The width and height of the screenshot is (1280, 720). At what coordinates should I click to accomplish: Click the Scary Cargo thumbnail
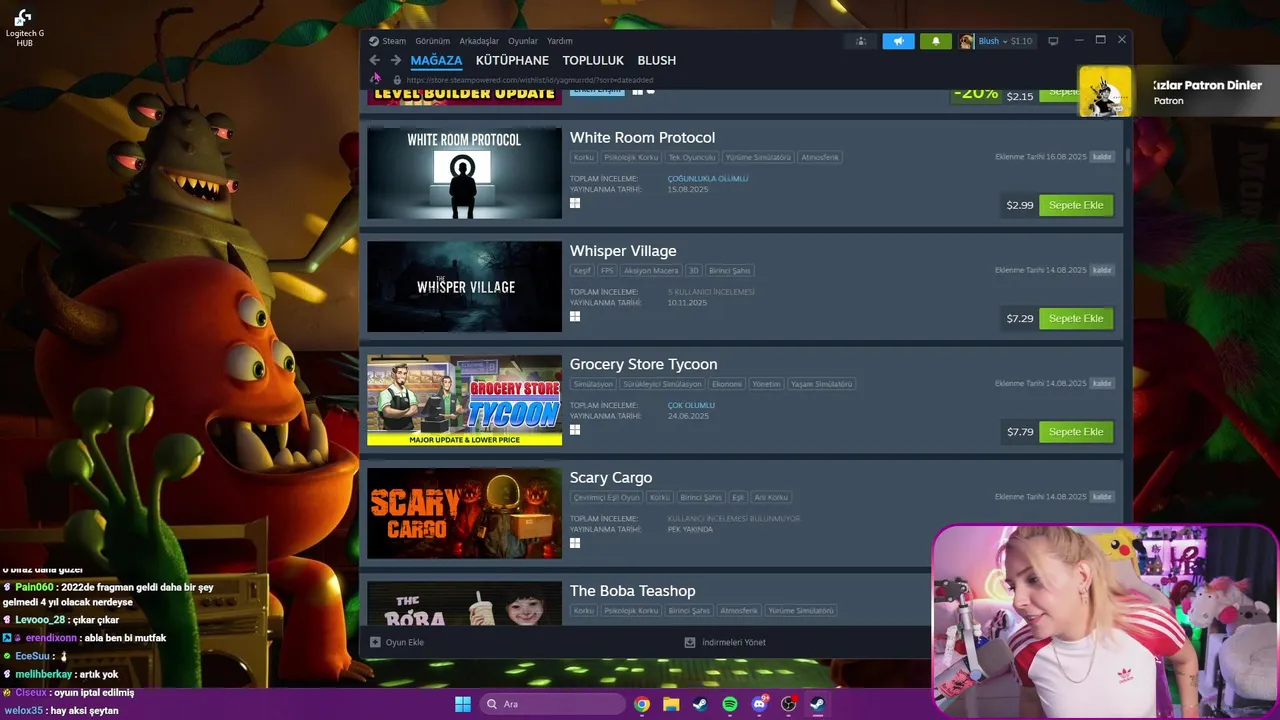tap(464, 513)
